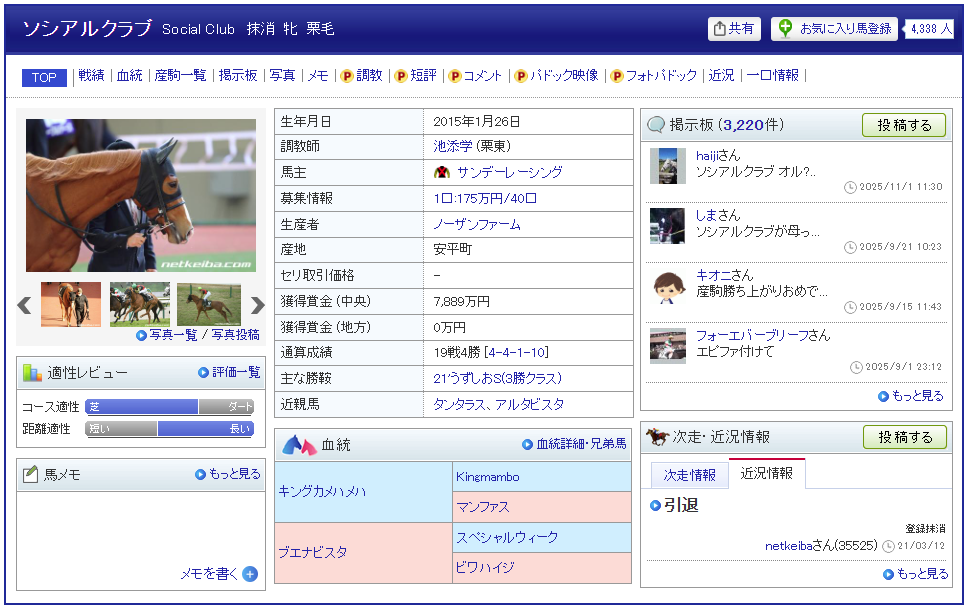Show the previous photo with left arrow
The image size is (972, 611).
coord(25,305)
